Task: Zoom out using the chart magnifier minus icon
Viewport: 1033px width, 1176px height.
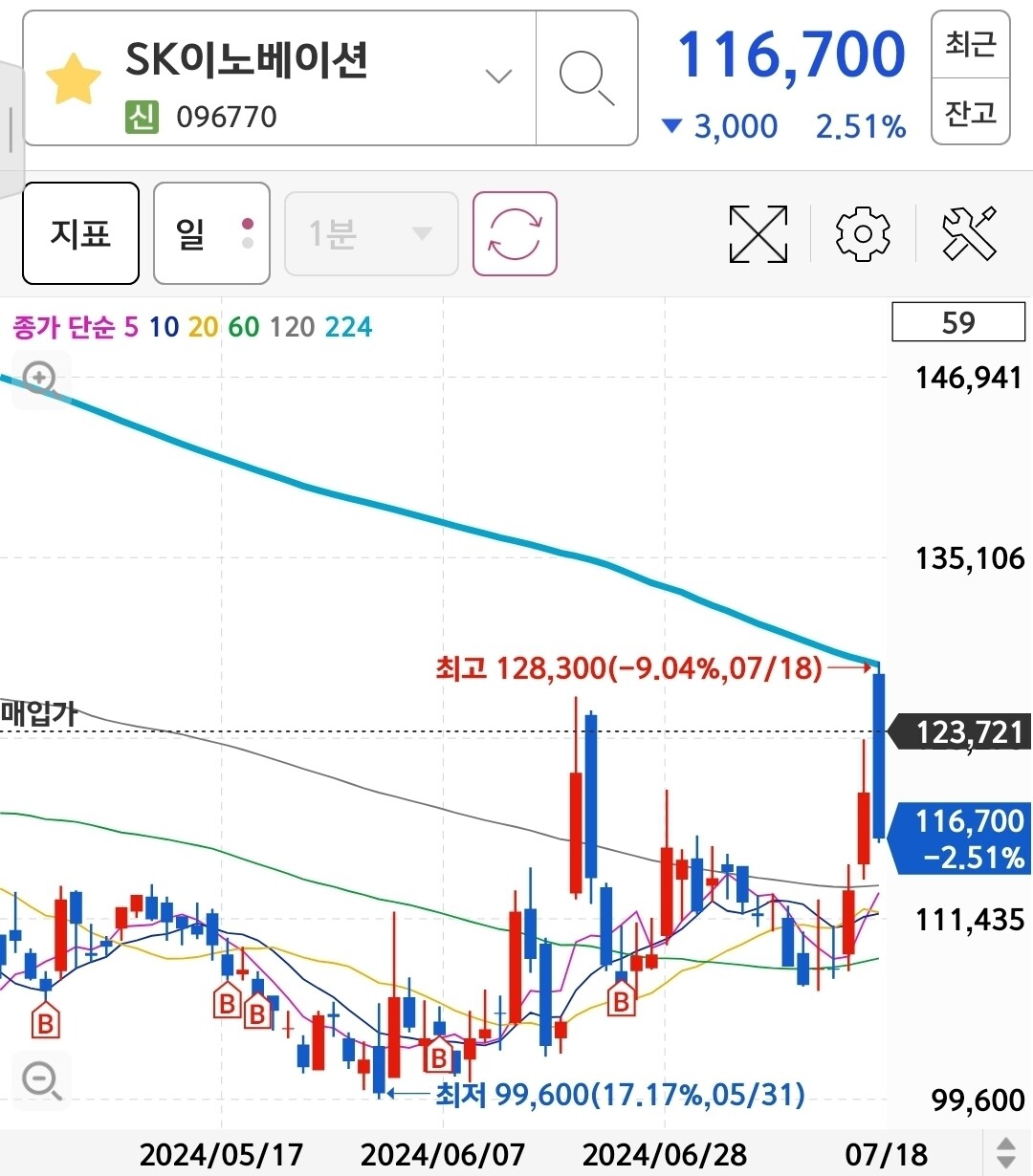Action: [39, 1078]
